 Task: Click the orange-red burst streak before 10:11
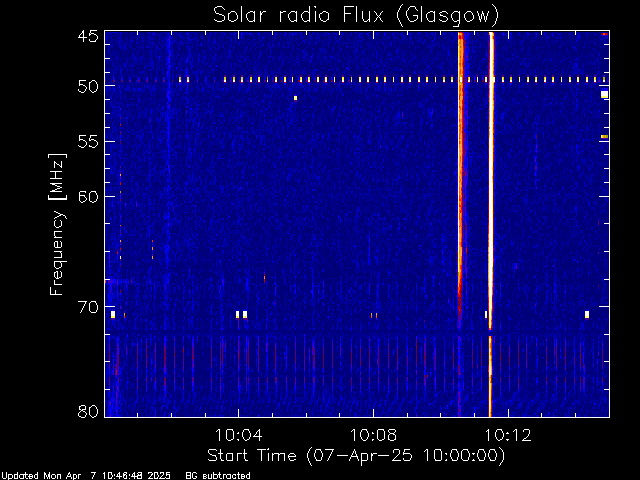461,171
